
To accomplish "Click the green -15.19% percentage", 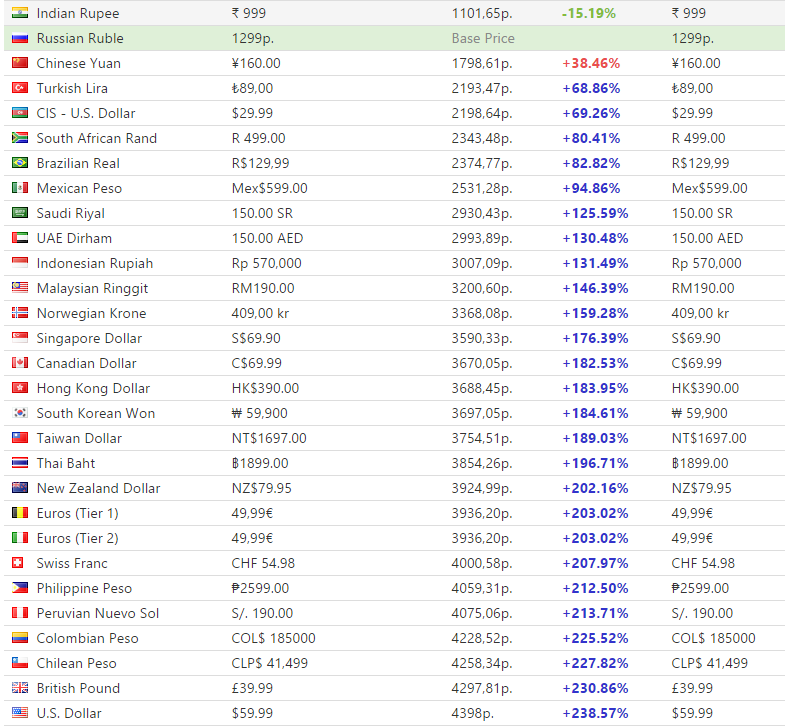I will click(588, 13).
